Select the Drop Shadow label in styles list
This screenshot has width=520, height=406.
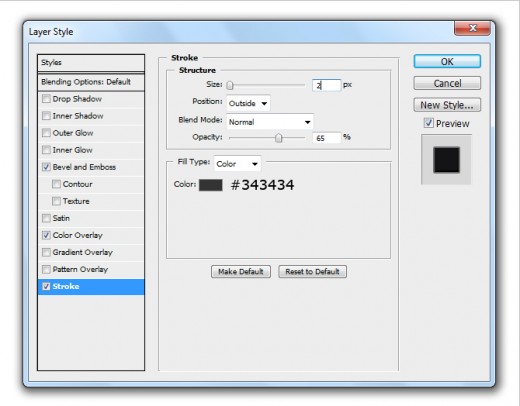pyautogui.click(x=77, y=99)
